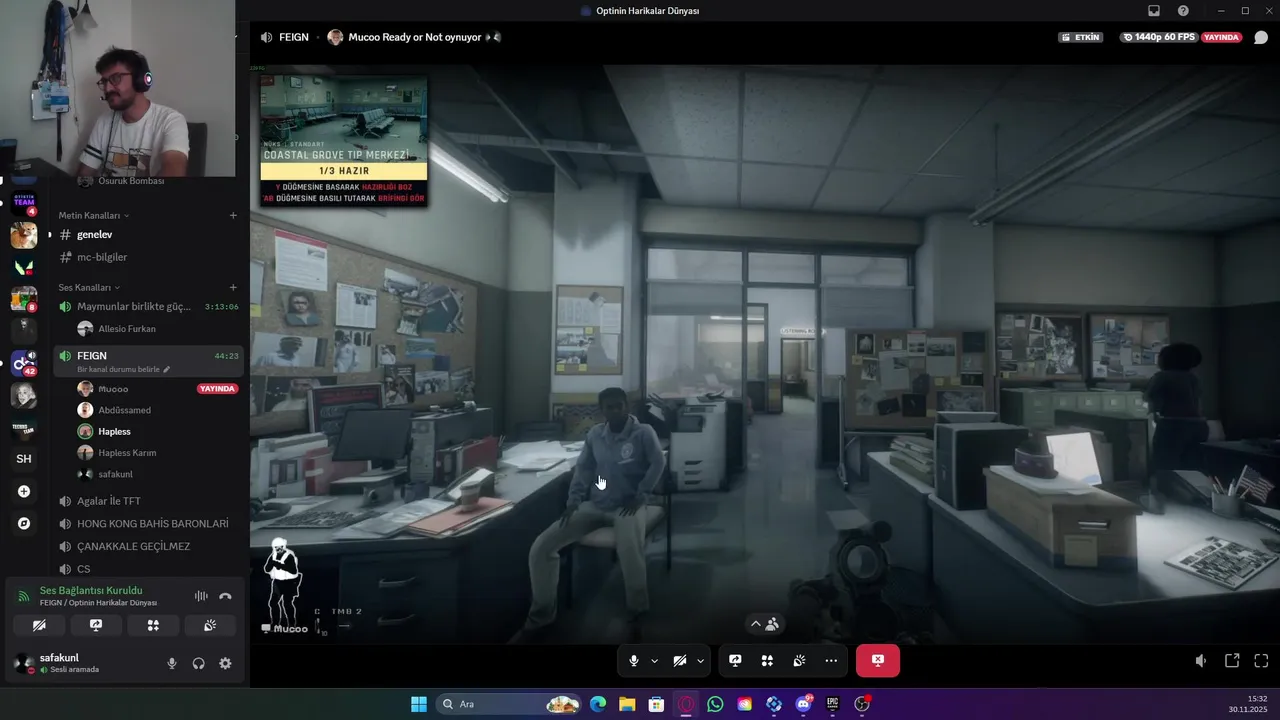Expand participants list above stream controls

765,624
